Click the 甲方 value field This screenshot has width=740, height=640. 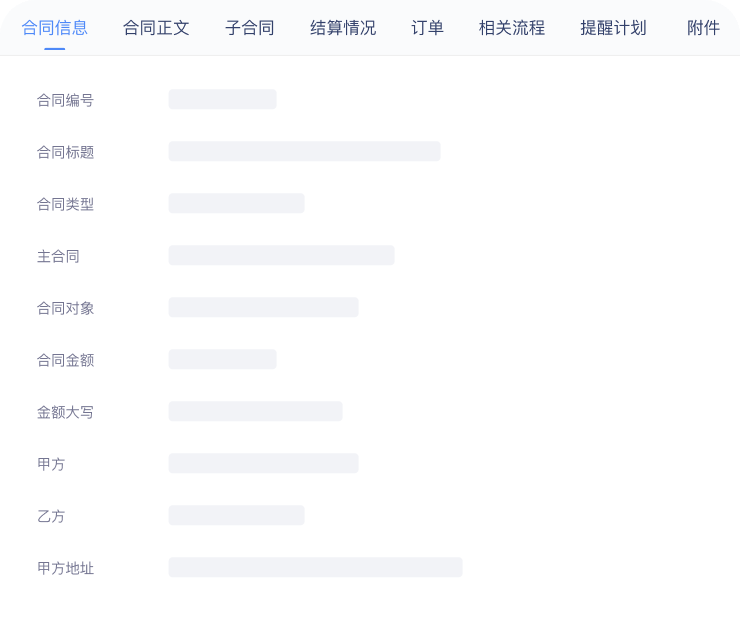tap(263, 463)
